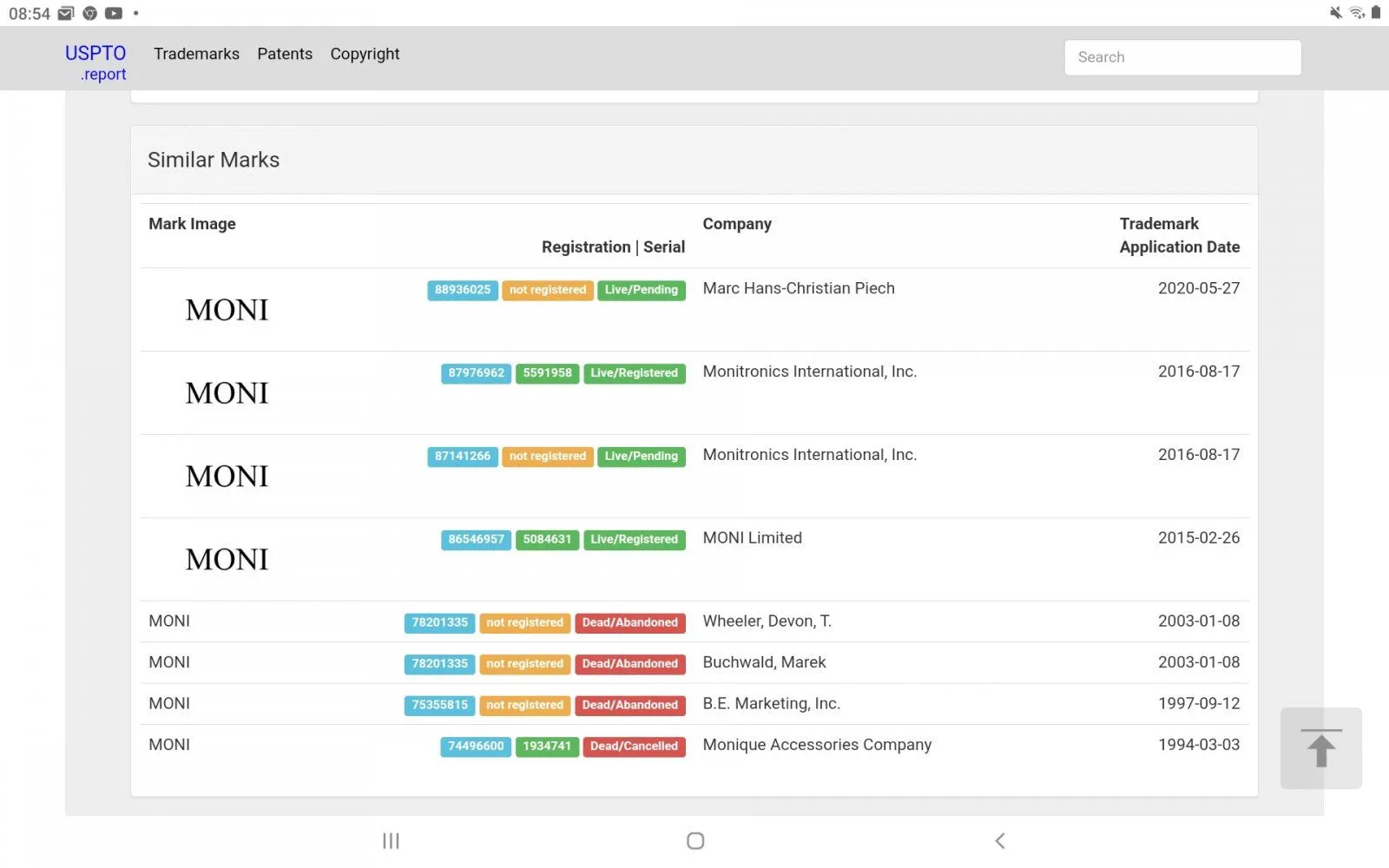Open company Marc Hans-Christian Piech
Viewport: 1389px width, 868px height.
click(799, 288)
